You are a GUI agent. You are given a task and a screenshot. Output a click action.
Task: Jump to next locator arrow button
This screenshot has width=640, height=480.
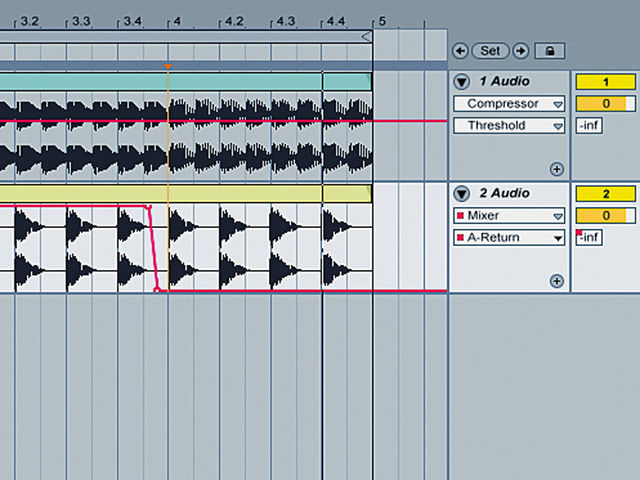pyautogui.click(x=520, y=51)
